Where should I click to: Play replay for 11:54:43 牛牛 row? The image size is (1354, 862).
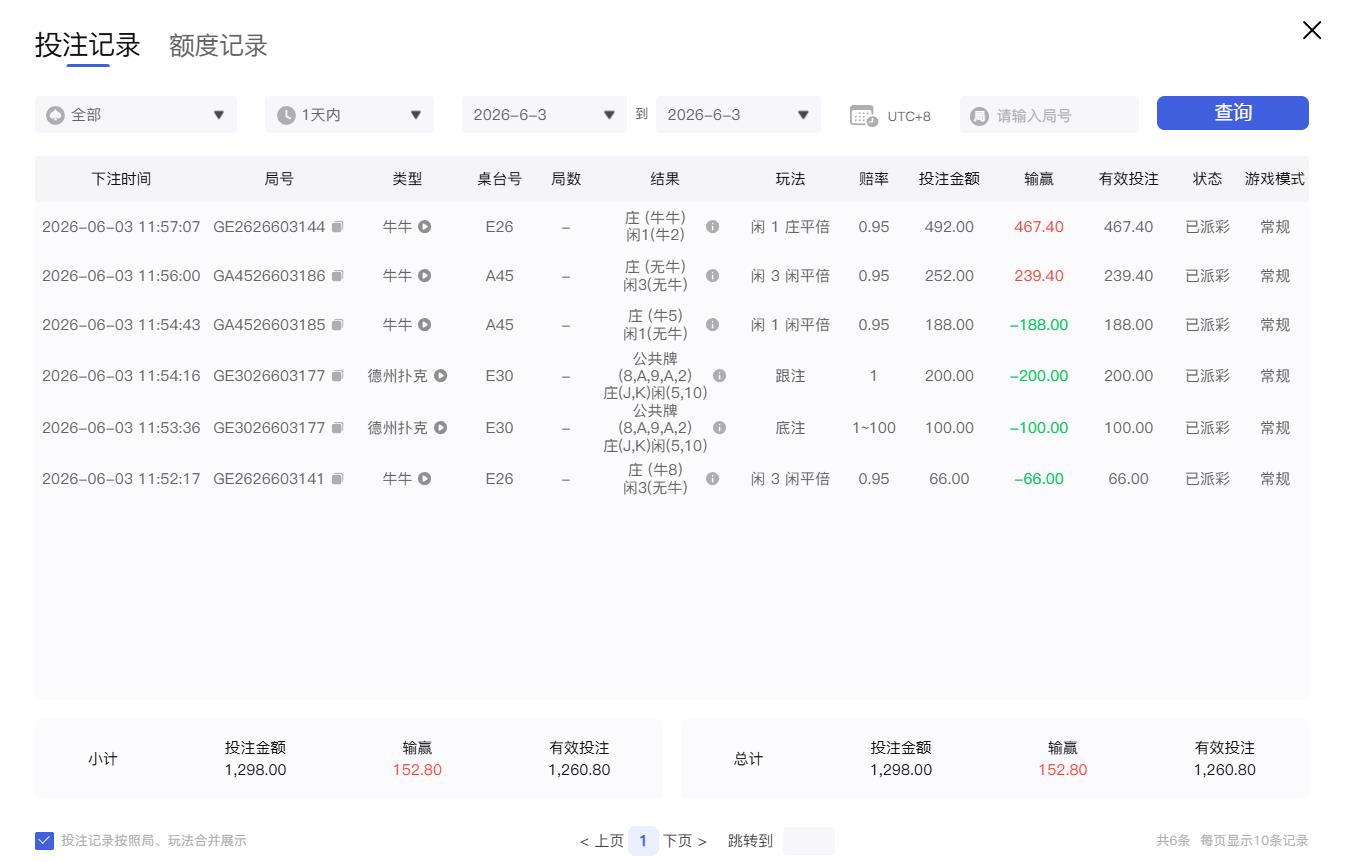(x=425, y=325)
